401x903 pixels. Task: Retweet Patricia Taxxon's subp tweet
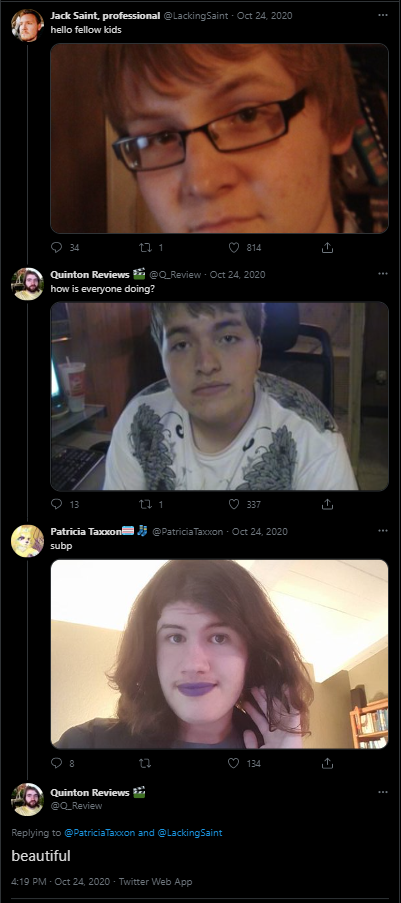tap(145, 763)
